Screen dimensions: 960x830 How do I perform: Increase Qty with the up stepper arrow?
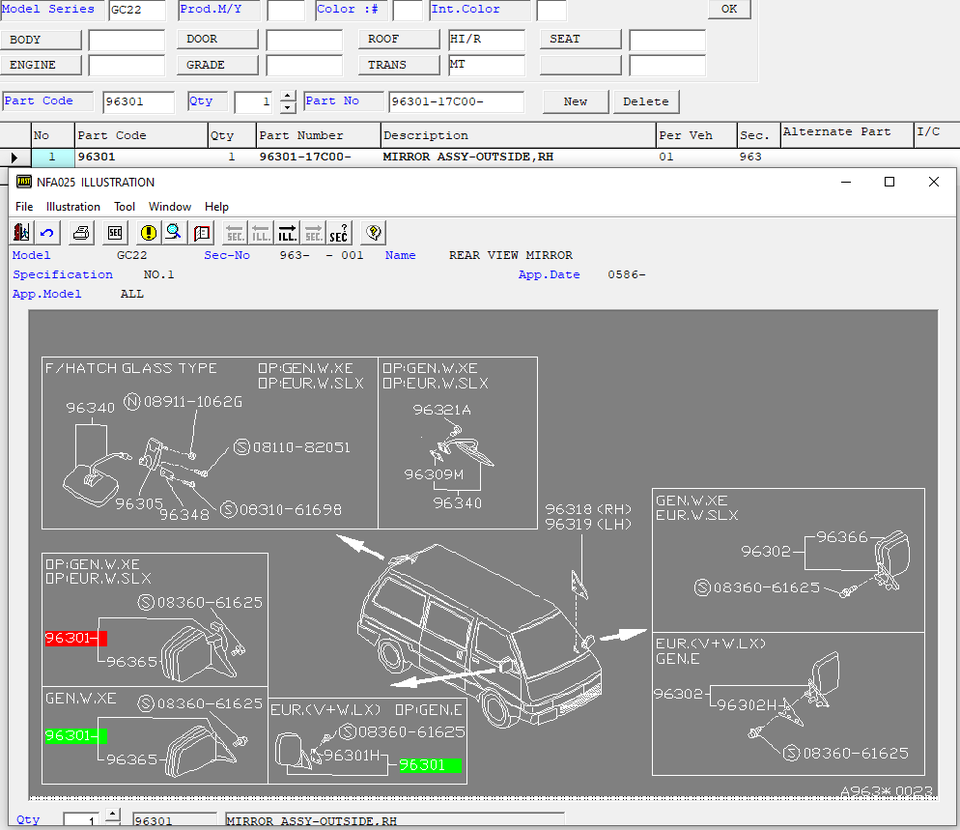tap(288, 96)
